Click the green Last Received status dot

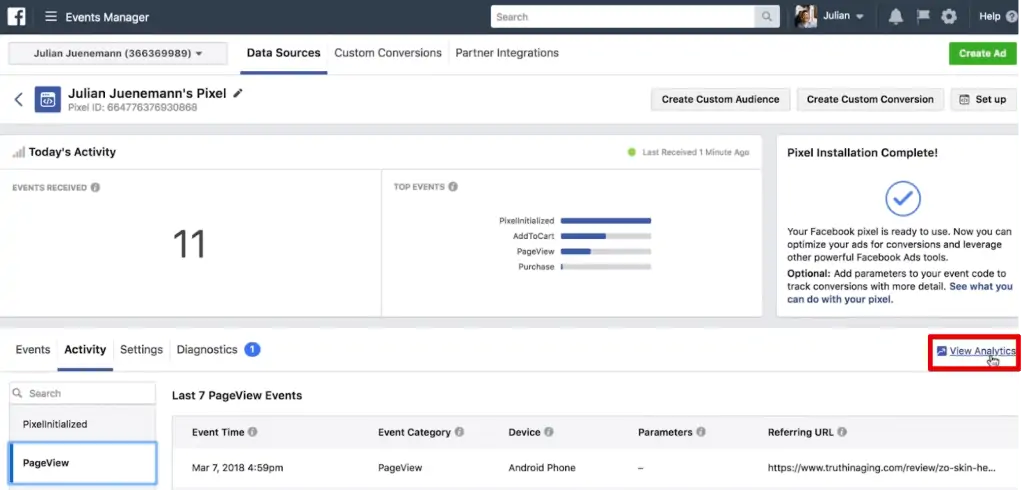[632, 152]
